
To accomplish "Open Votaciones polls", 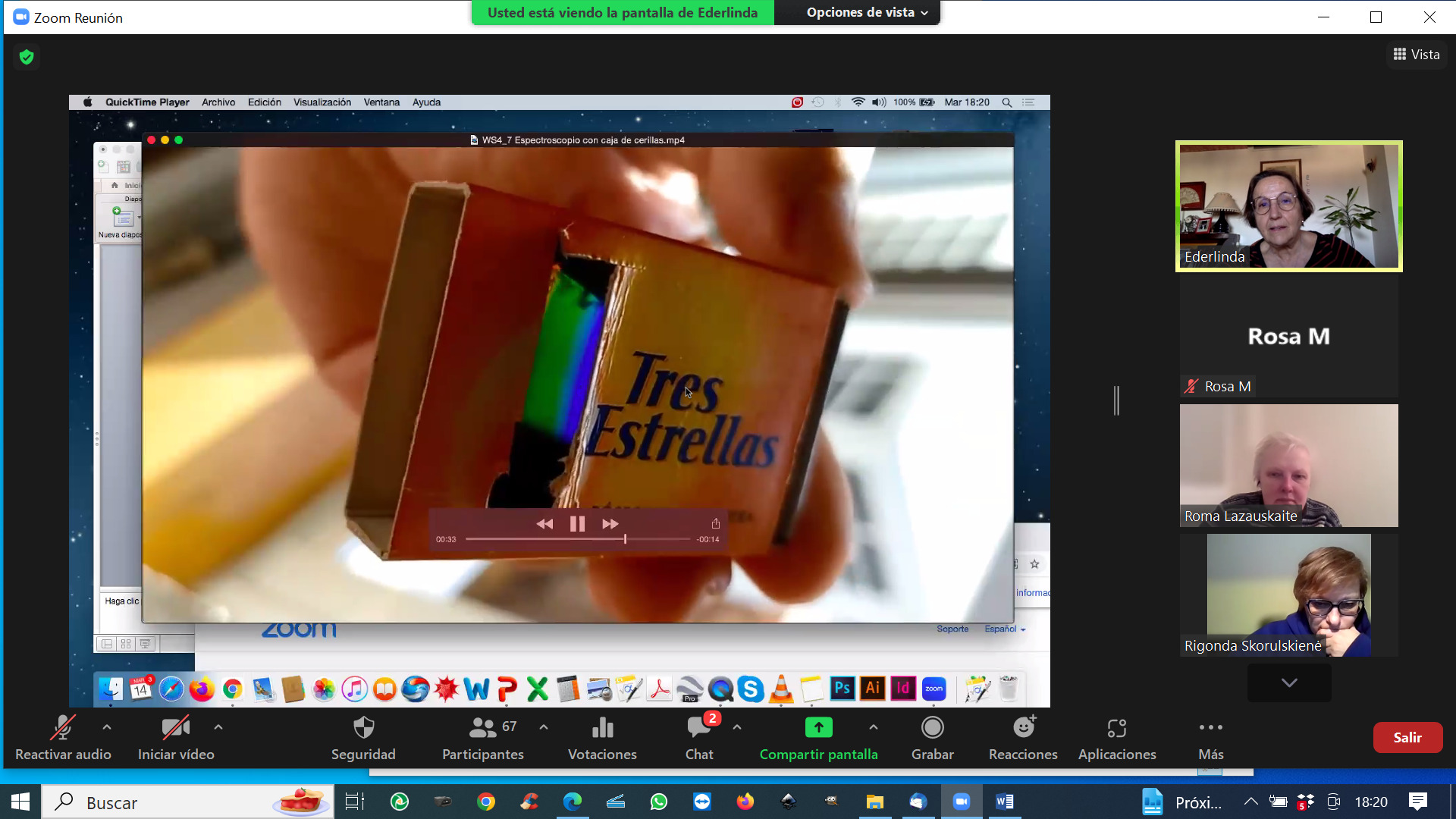I will click(602, 737).
